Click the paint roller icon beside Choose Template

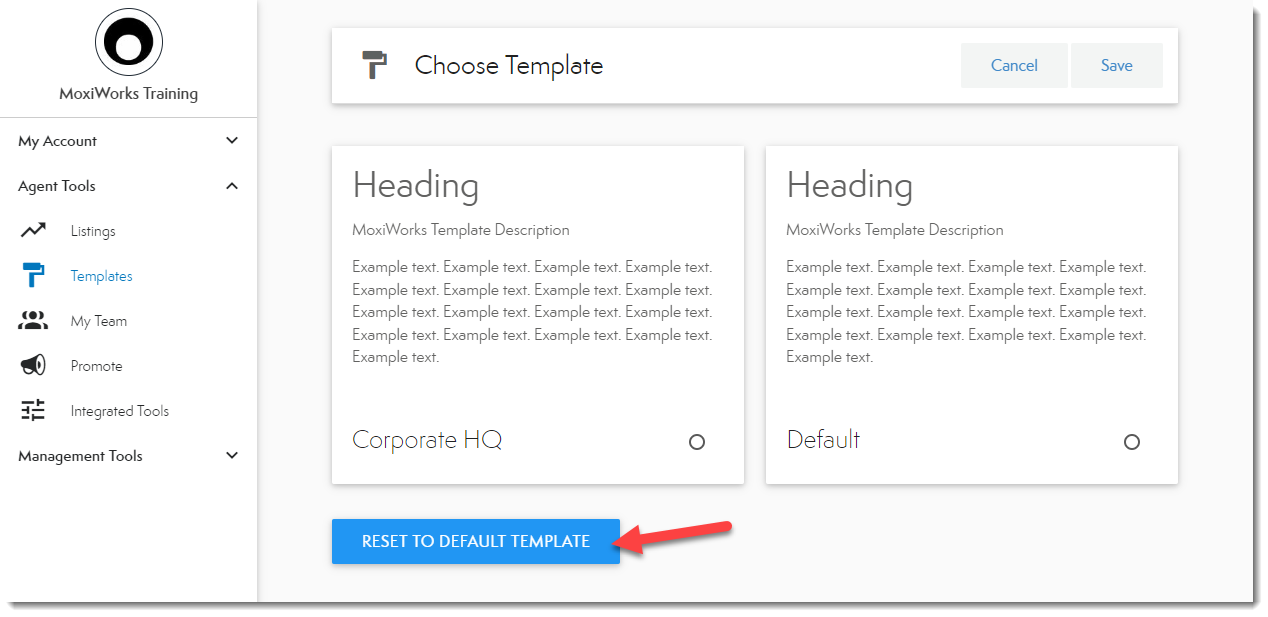374,66
